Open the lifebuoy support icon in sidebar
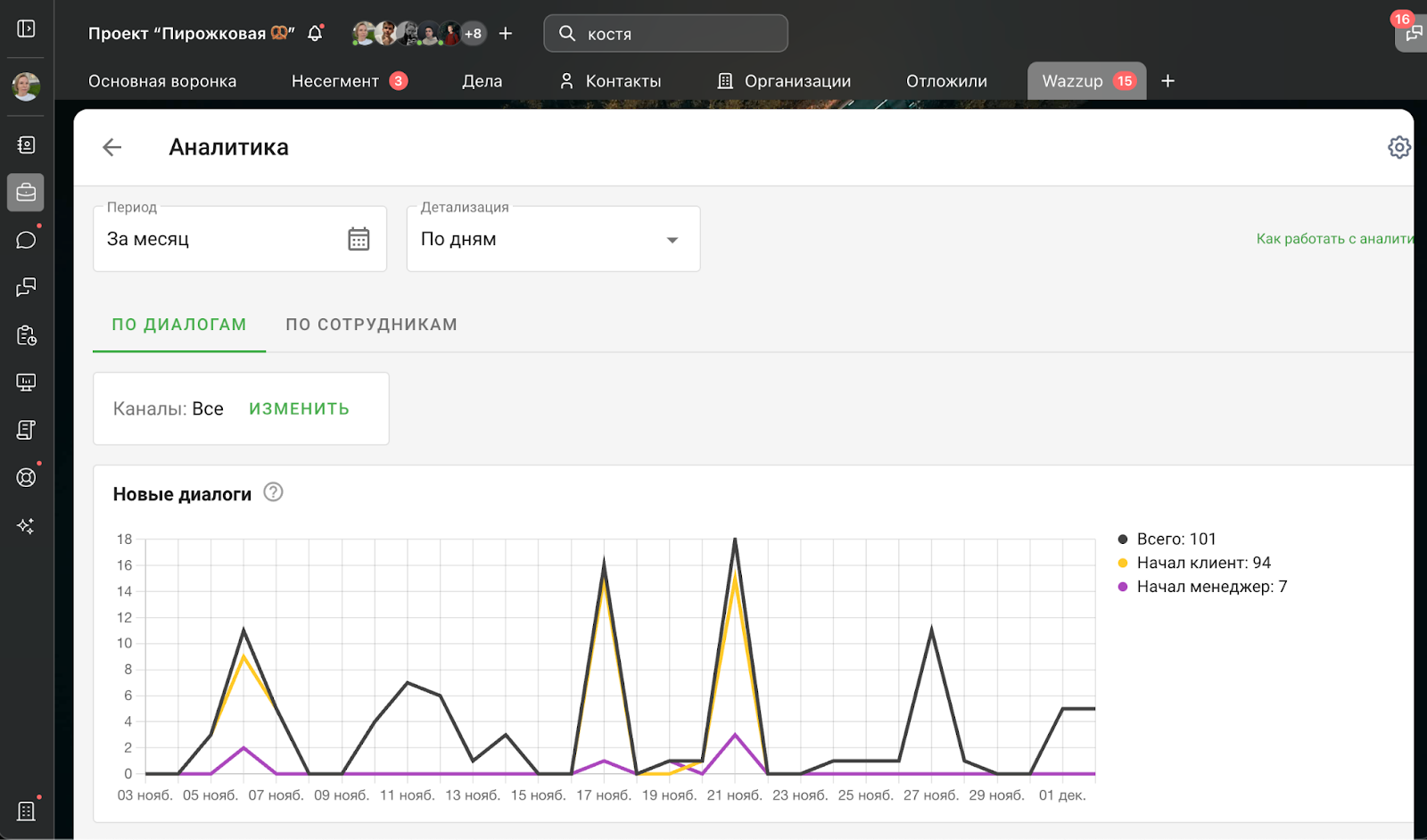 tap(26, 477)
